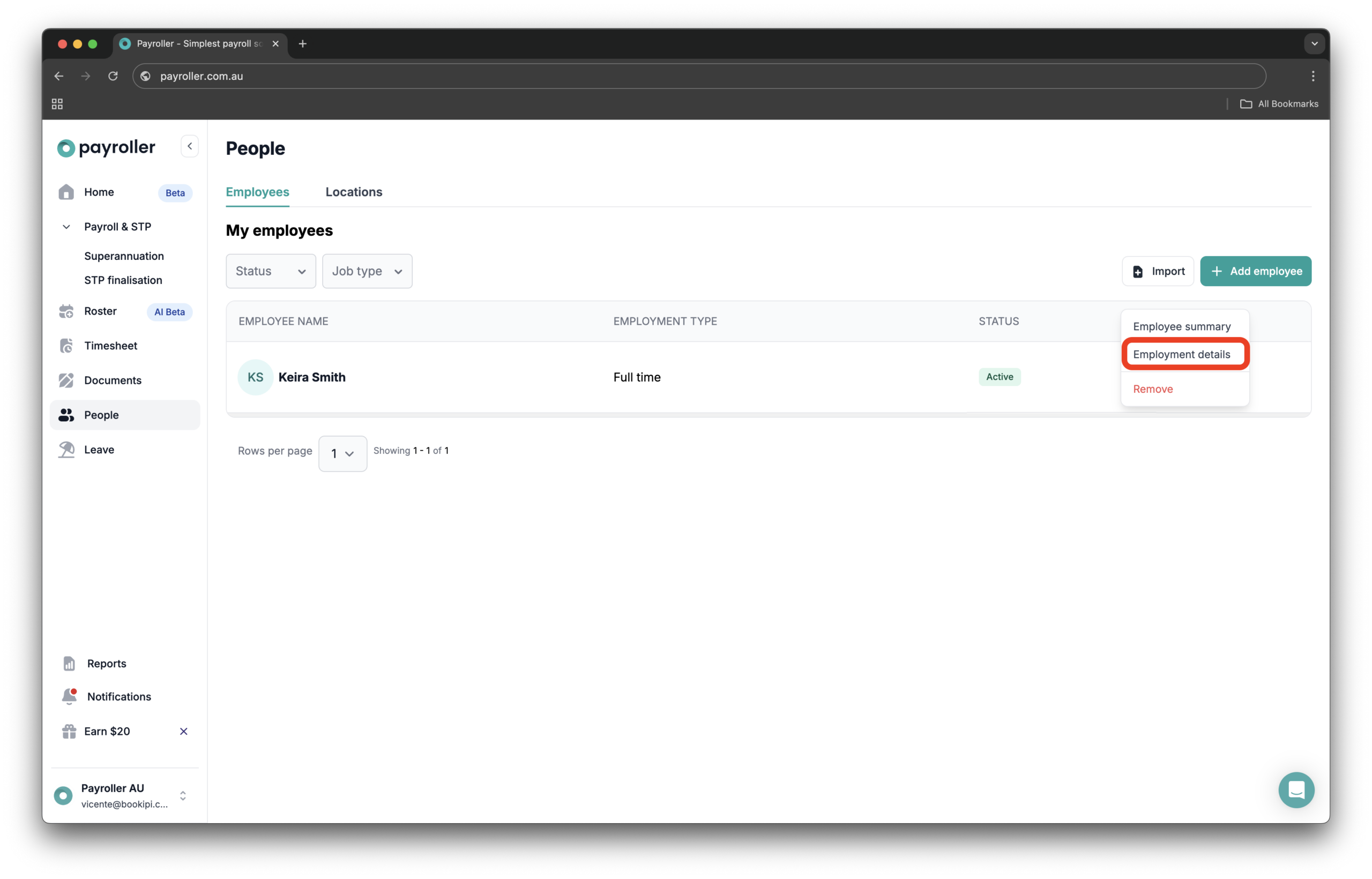The height and width of the screenshot is (879, 1372).
Task: Select the Documents sidebar icon
Action: [66, 380]
